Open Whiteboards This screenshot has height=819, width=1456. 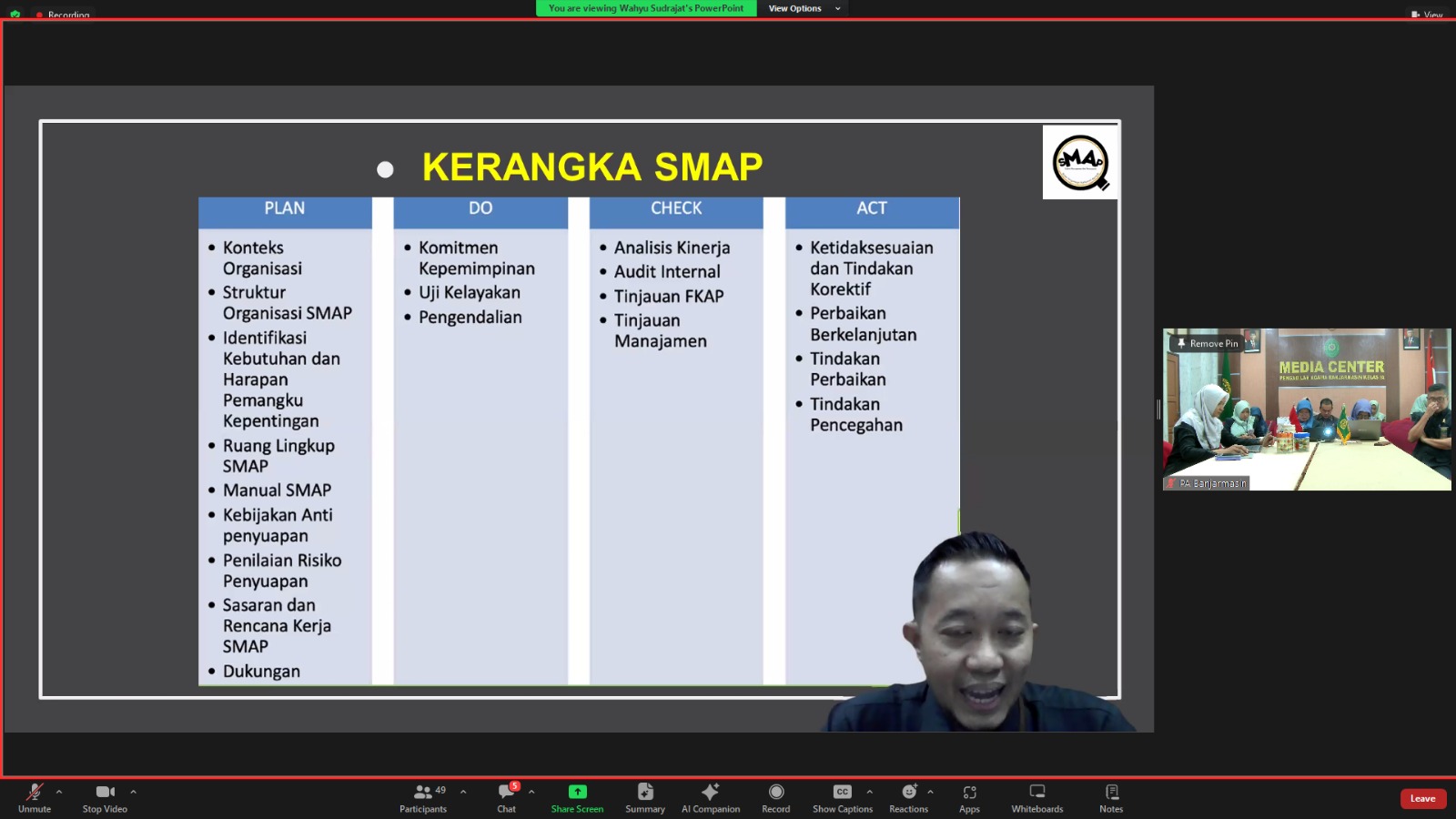pyautogui.click(x=1036, y=797)
